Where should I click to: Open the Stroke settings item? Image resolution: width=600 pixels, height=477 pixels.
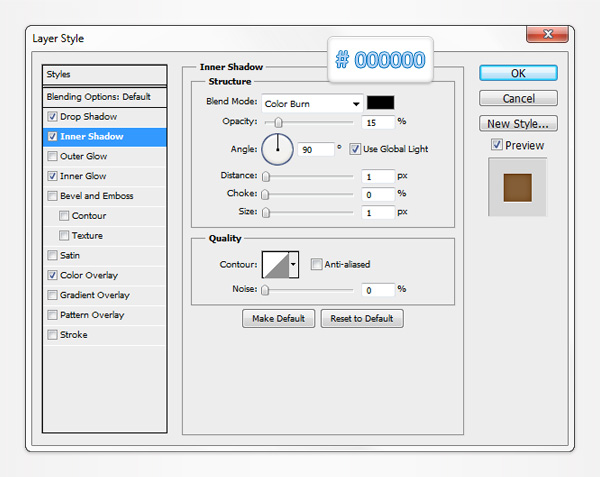[73, 335]
